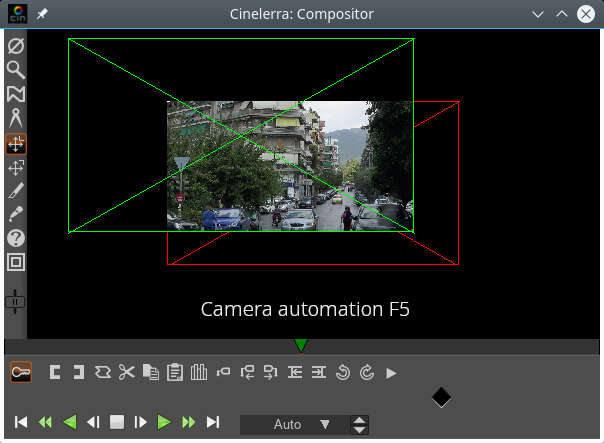Select the magnifying glass zoom tool

16,70
